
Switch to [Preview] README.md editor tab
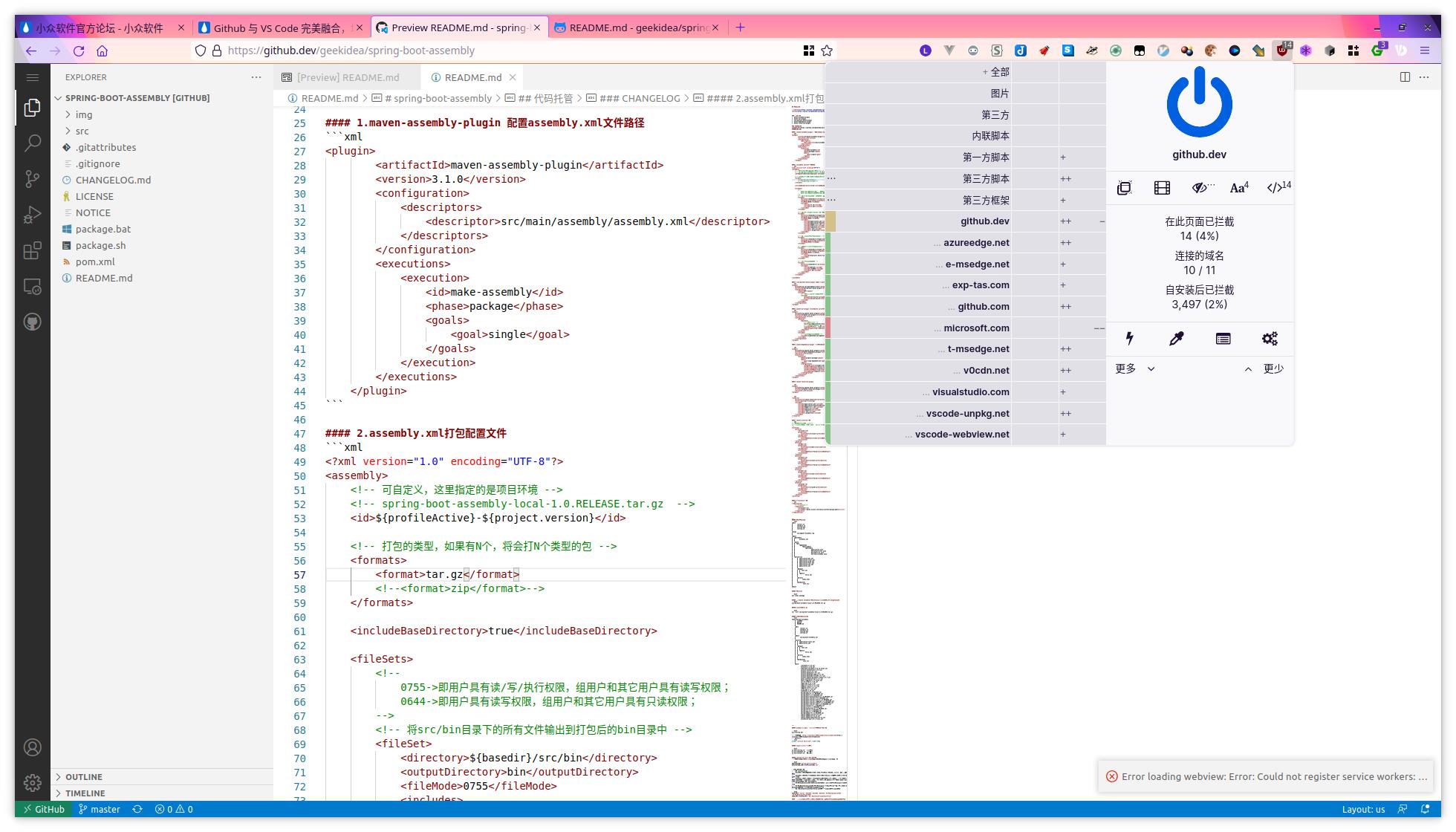coord(348,77)
